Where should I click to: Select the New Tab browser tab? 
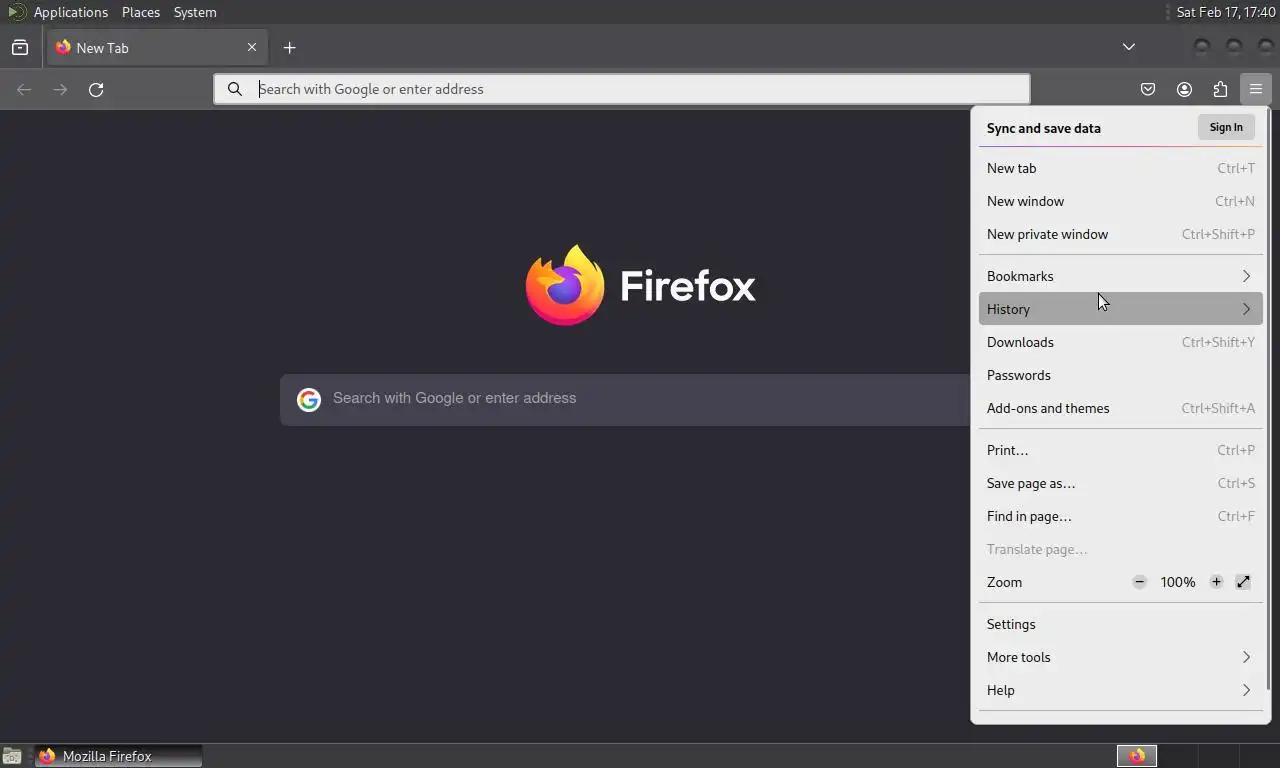[156, 47]
